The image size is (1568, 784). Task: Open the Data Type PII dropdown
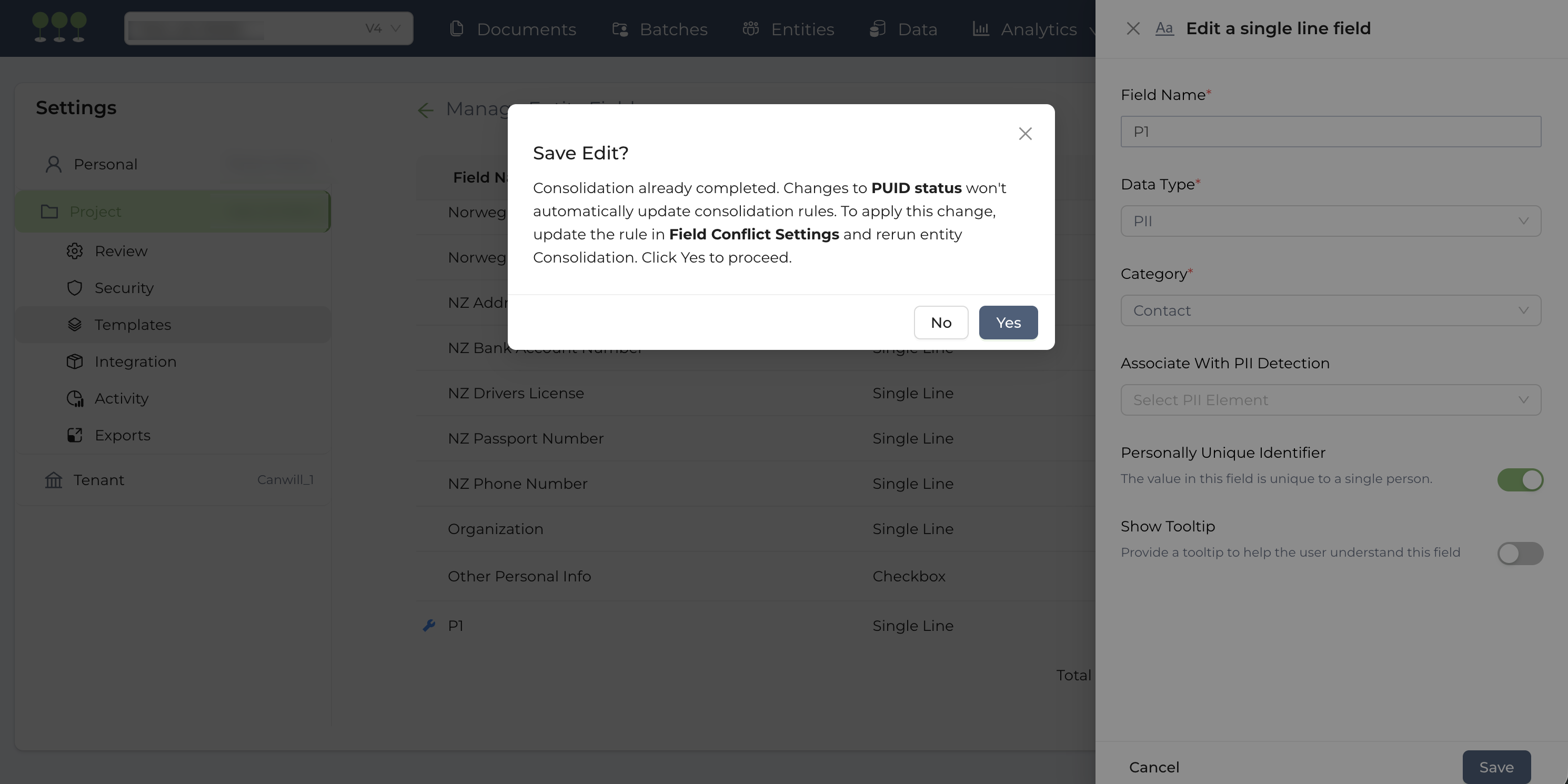(x=1331, y=221)
